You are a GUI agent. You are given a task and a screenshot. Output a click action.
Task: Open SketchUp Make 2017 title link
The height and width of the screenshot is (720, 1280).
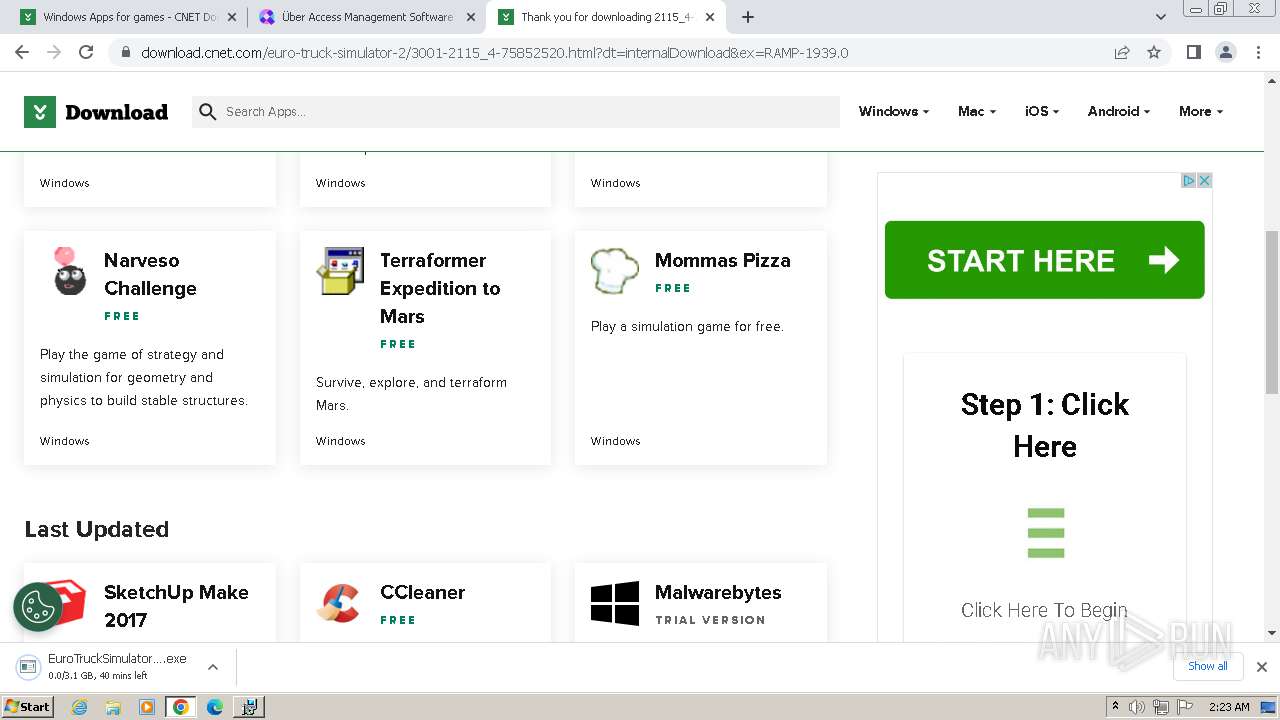pyautogui.click(x=176, y=606)
